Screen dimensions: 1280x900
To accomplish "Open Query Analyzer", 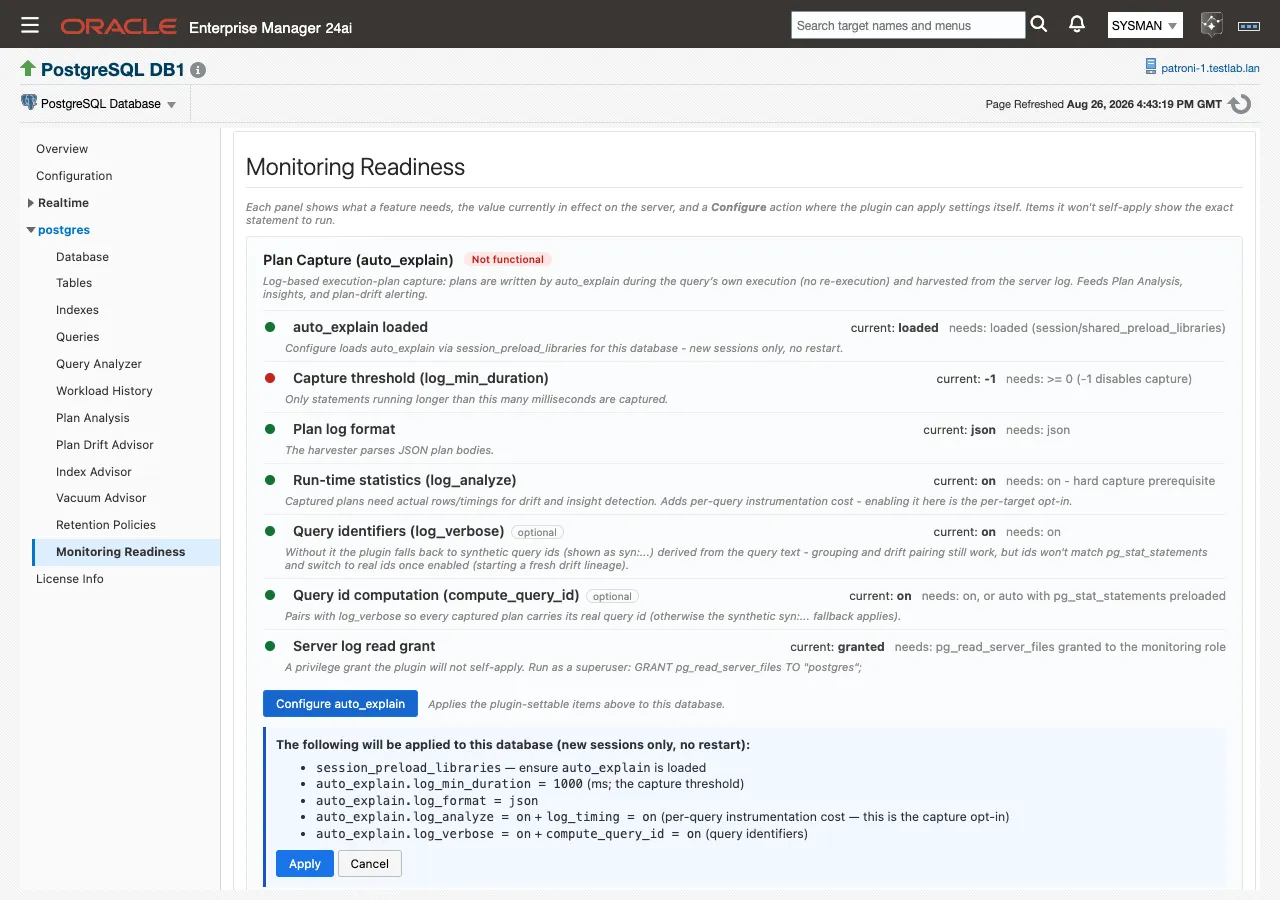I will pyautogui.click(x=99, y=364).
